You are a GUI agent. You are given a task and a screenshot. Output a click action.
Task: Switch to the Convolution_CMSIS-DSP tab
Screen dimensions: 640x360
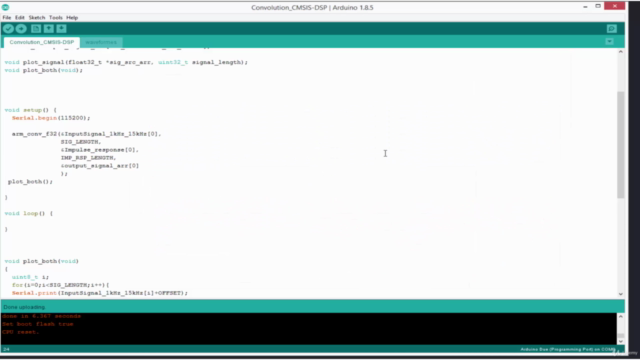42,42
